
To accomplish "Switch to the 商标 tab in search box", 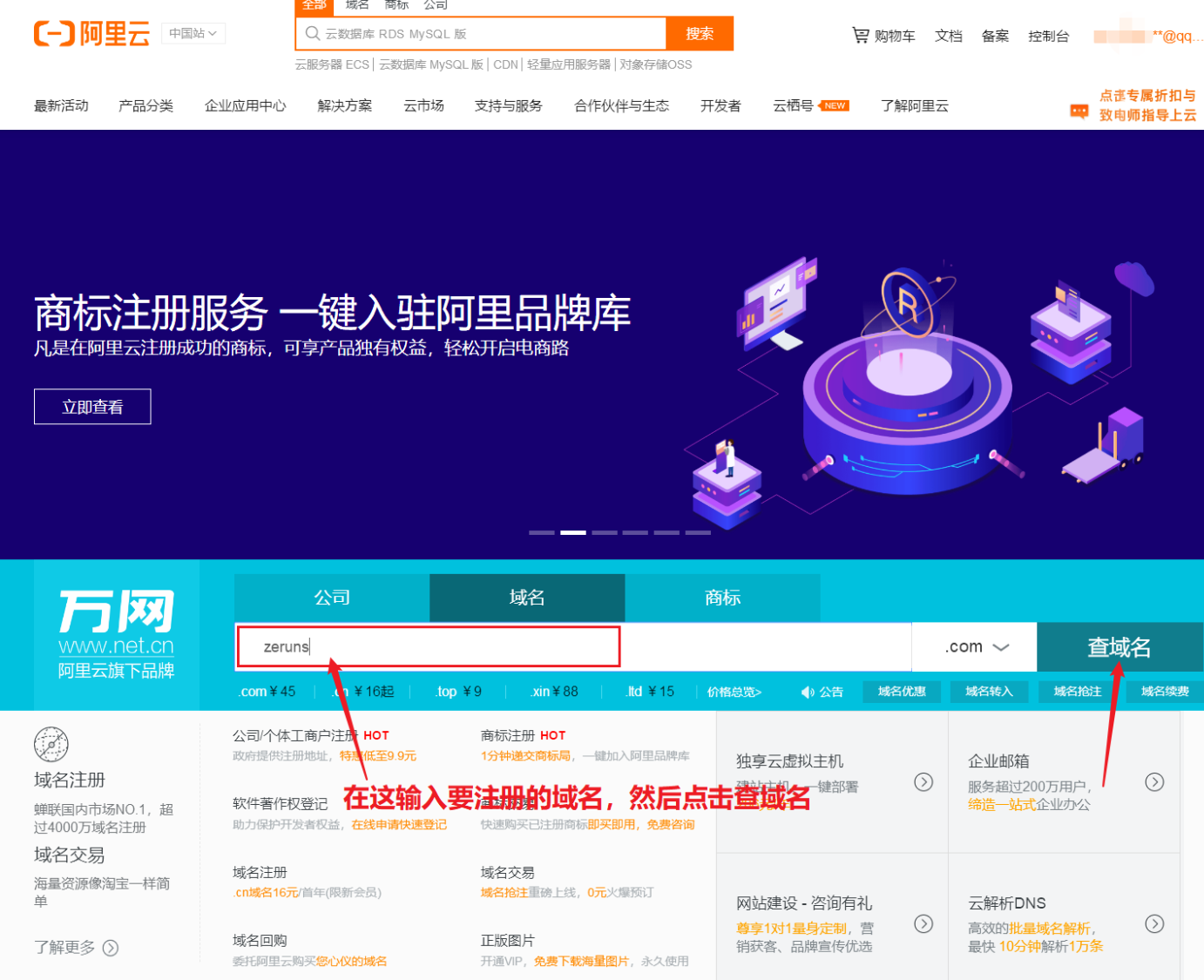I will pos(722,598).
